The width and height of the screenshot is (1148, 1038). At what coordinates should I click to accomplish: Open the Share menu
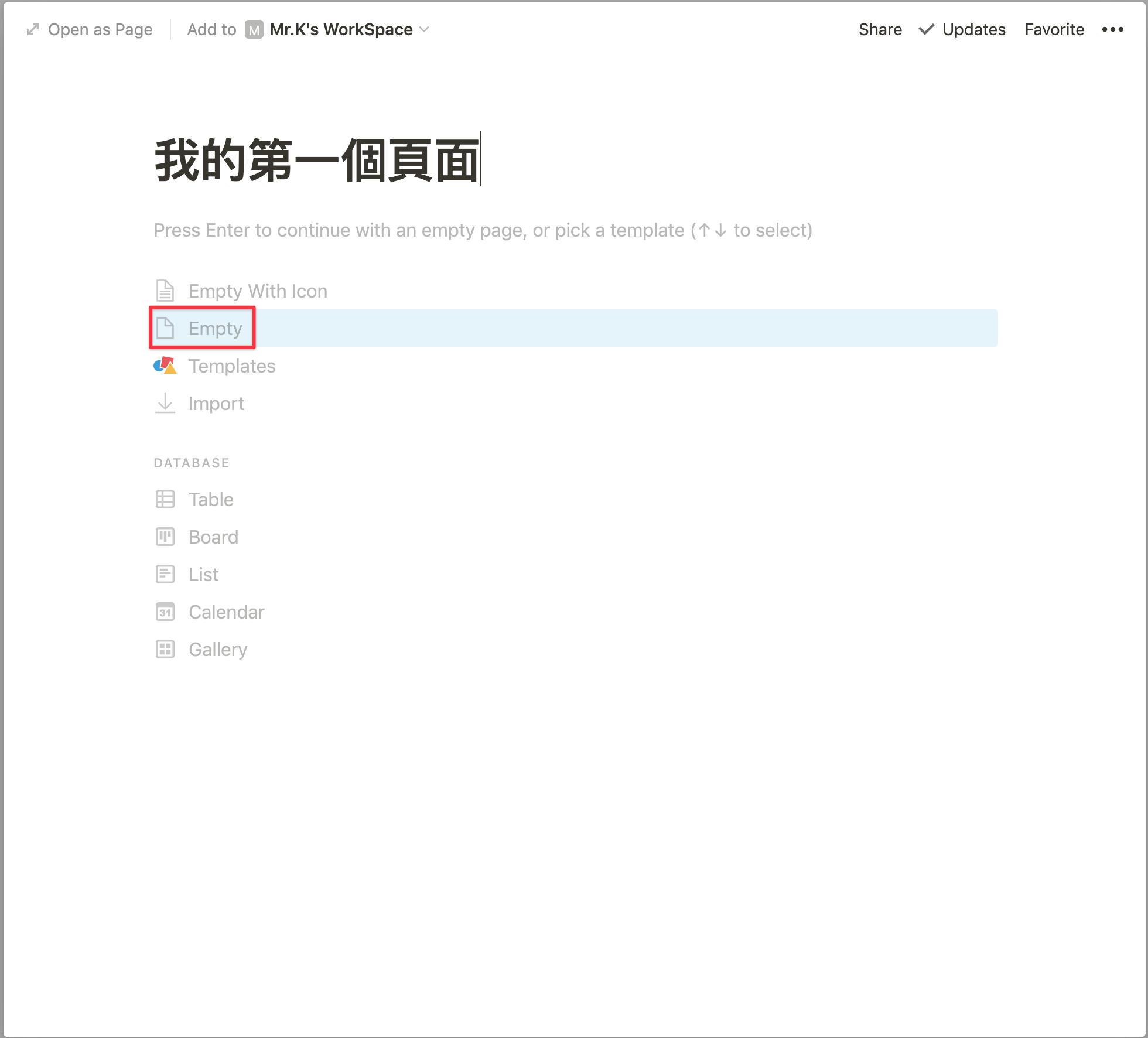coord(880,29)
